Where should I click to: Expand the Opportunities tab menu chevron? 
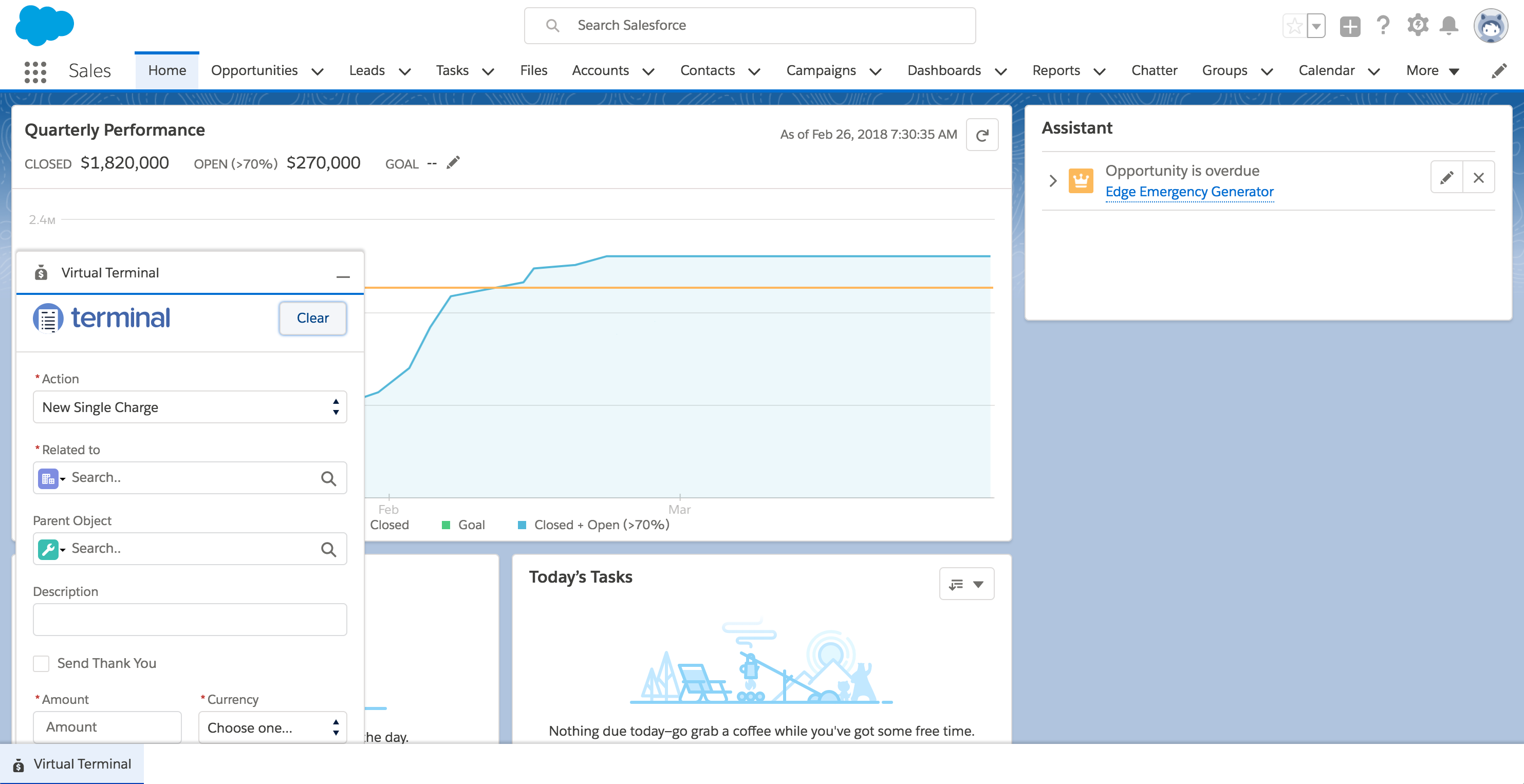(318, 71)
